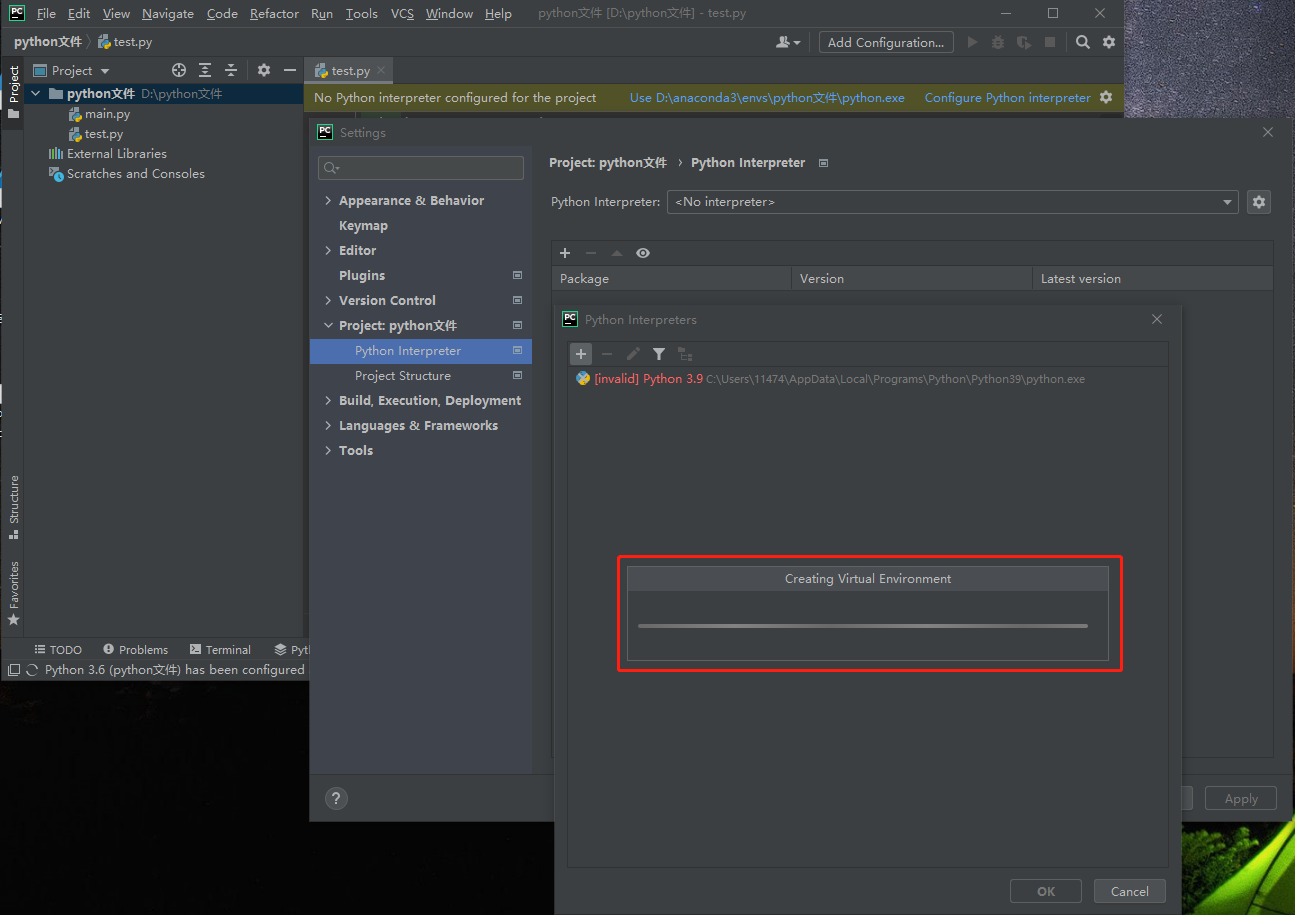Expand Version Control settings section
1295x915 pixels.
click(328, 301)
